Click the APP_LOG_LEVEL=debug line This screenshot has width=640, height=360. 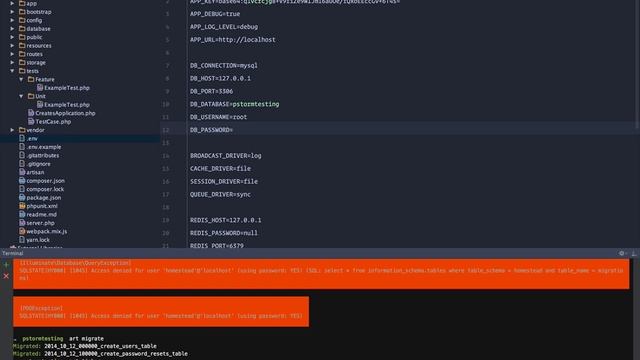point(224,27)
